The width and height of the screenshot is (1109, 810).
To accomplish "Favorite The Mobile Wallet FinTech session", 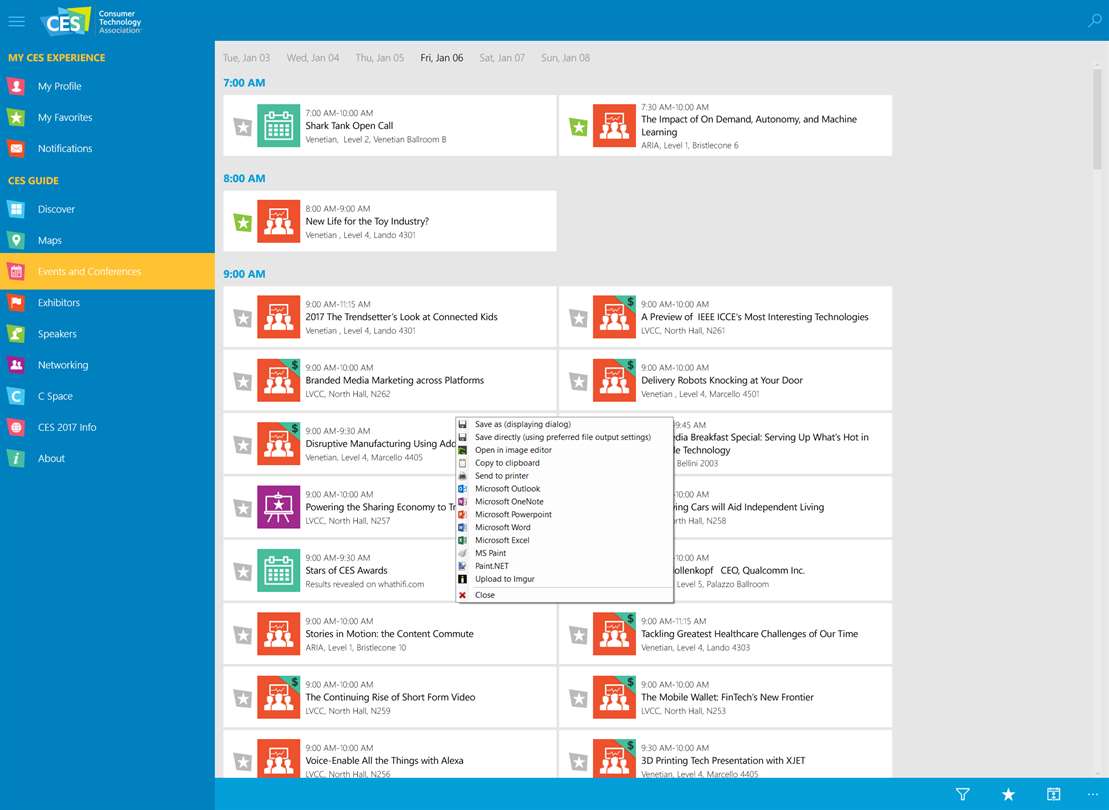I will [579, 698].
